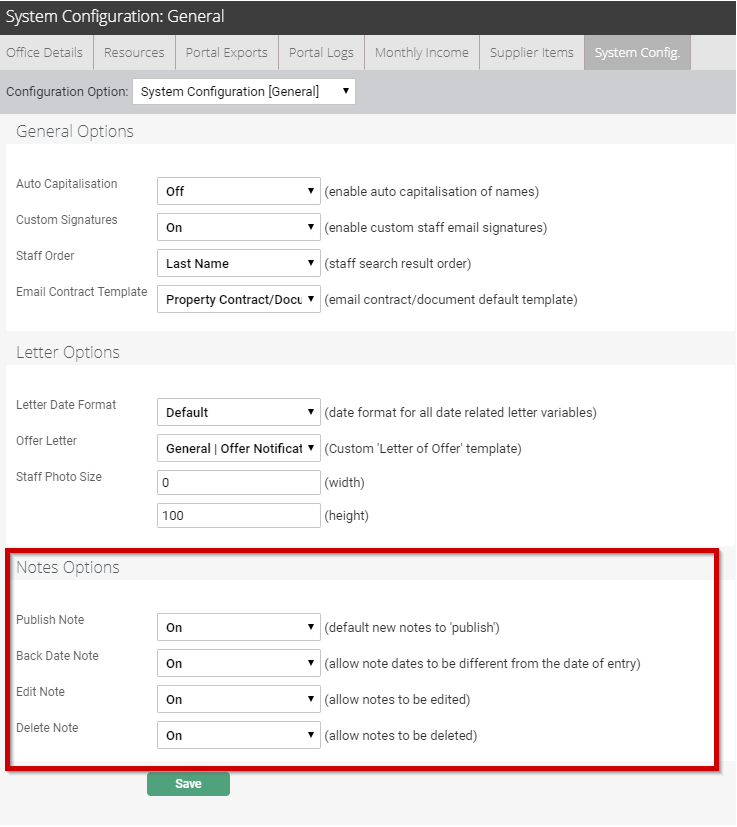The image size is (737, 827).
Task: Change the Back Date Note dropdown
Action: click(238, 663)
